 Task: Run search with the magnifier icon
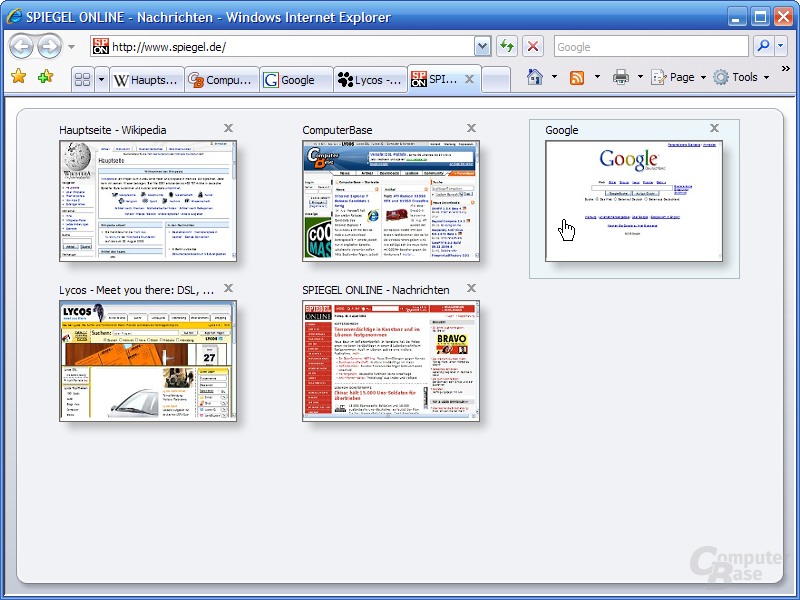click(763, 46)
